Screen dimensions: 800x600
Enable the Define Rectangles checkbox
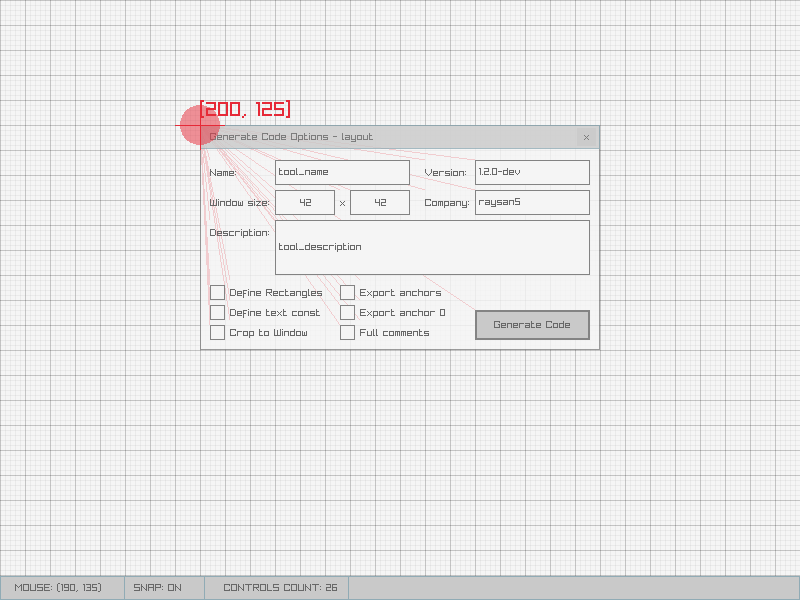[x=218, y=293]
